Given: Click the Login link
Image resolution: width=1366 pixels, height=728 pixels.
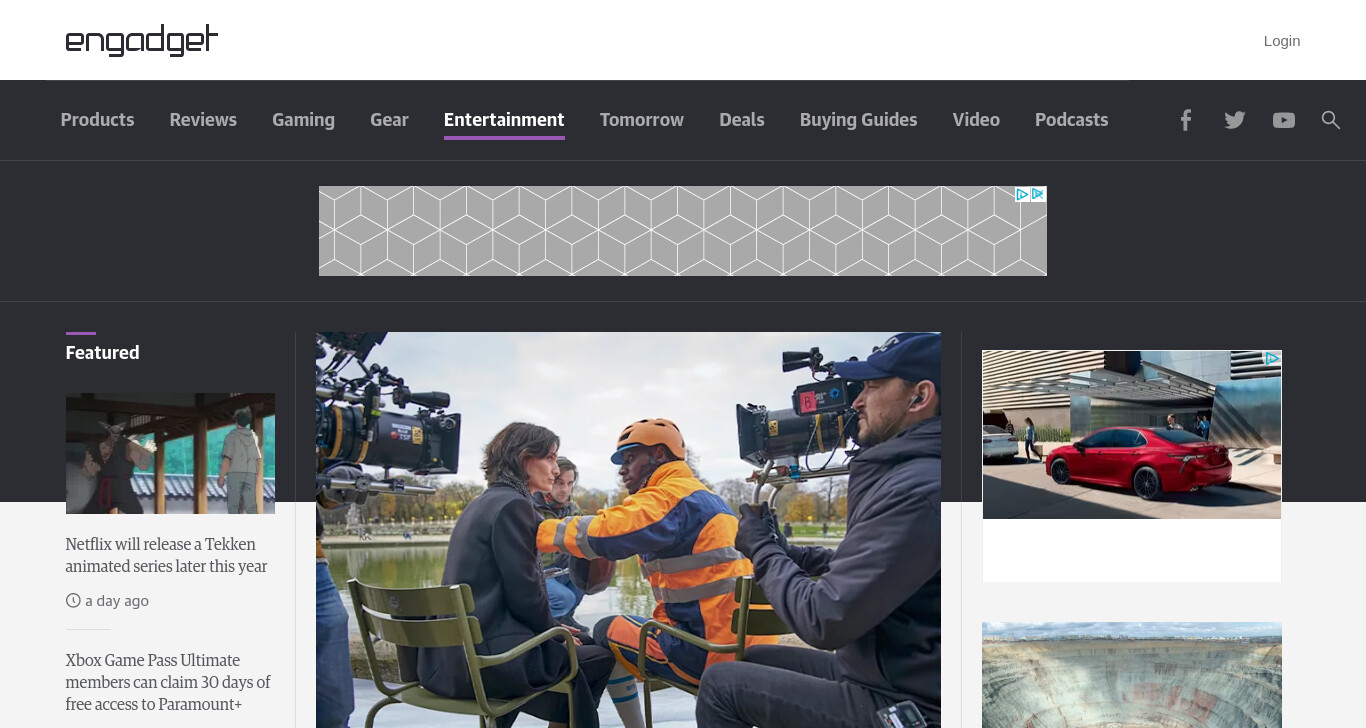Looking at the screenshot, I should click(x=1282, y=41).
